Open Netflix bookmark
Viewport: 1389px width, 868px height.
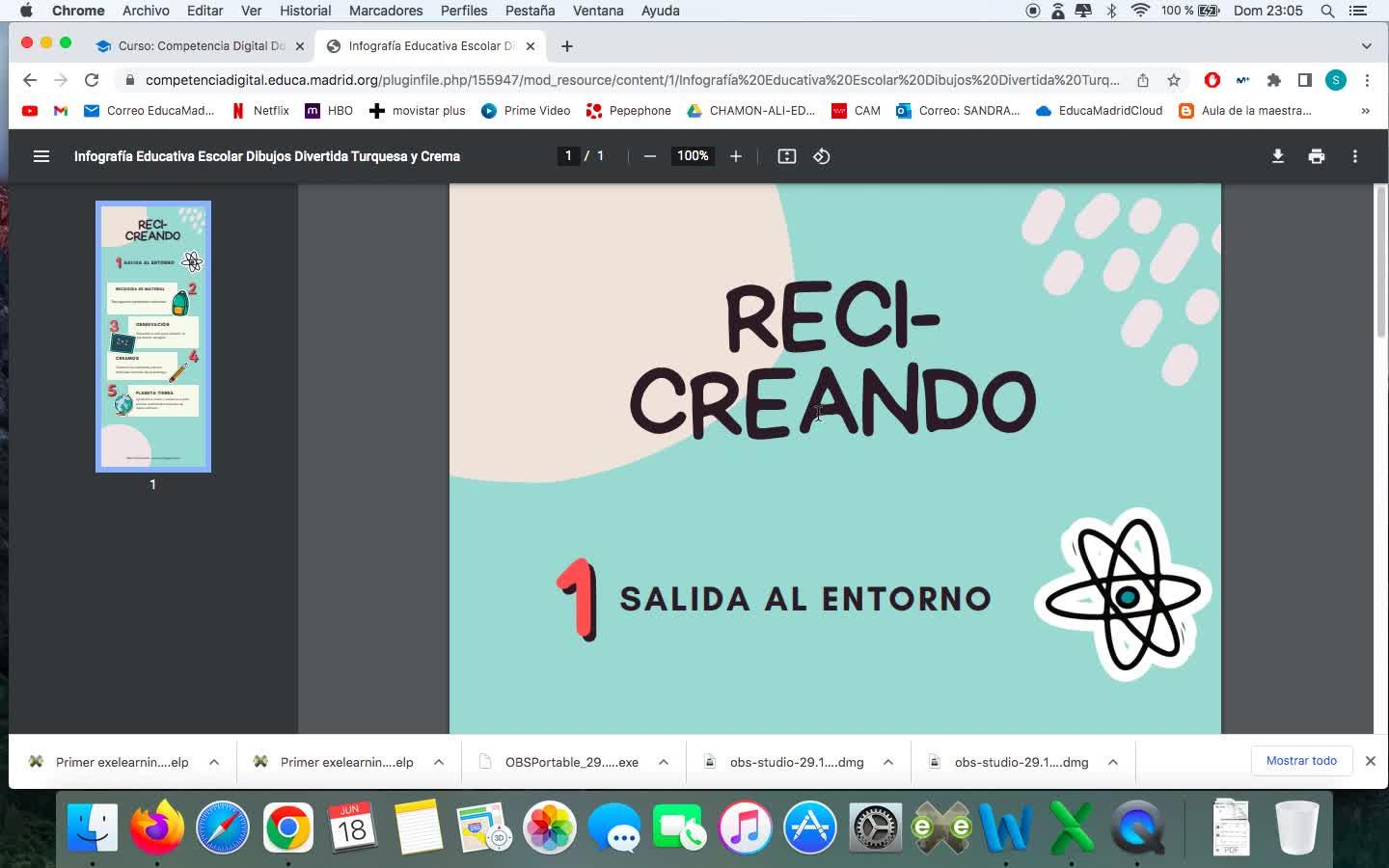click(260, 111)
